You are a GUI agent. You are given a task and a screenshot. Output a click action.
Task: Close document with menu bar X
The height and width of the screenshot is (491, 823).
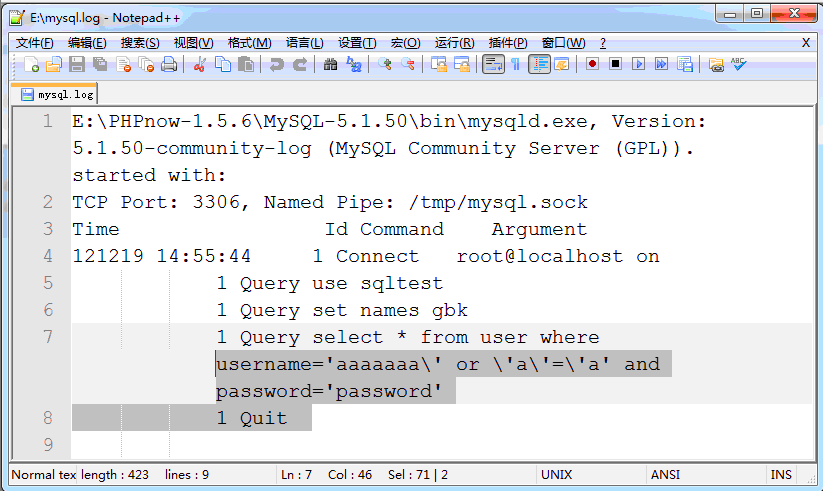(806, 43)
